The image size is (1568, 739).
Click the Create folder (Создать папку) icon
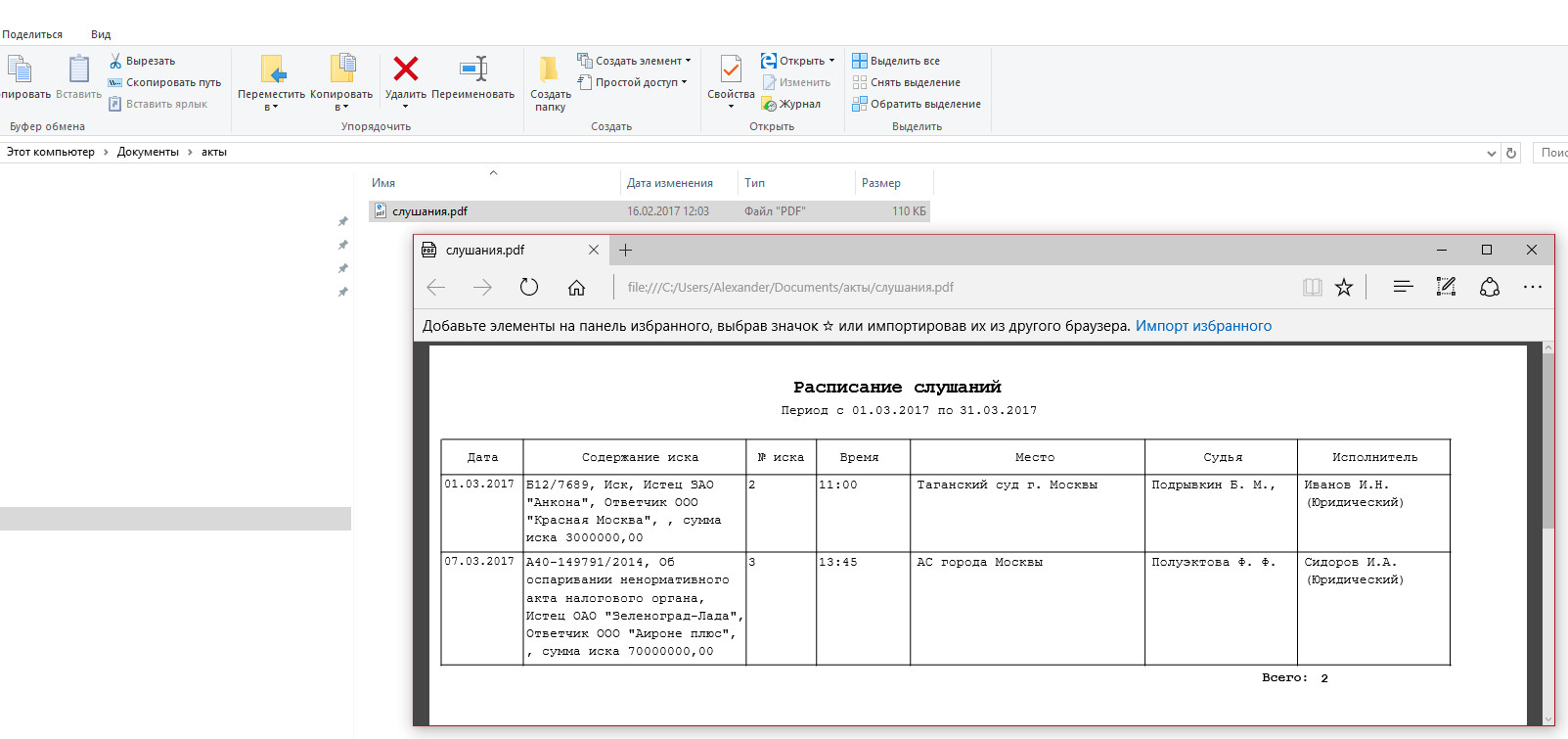click(x=550, y=69)
